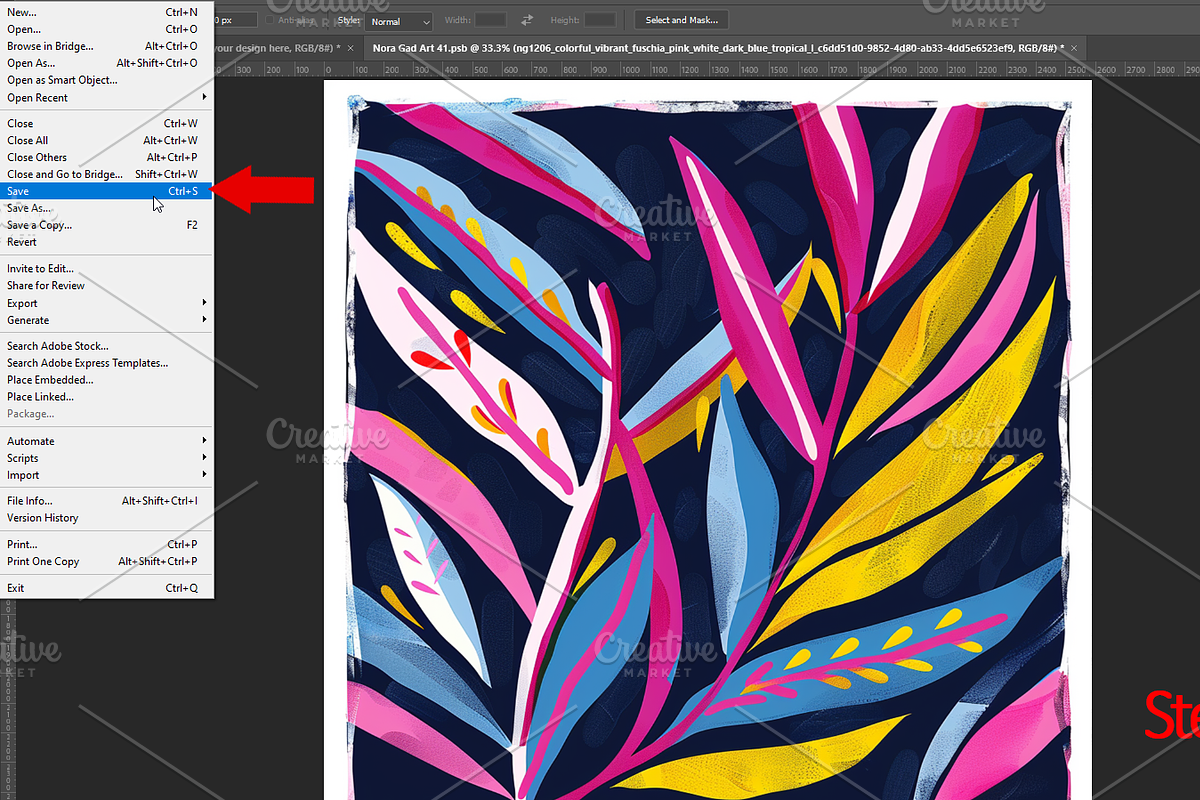Click Open as Smart Object...
This screenshot has height=800, width=1200.
point(106,80)
